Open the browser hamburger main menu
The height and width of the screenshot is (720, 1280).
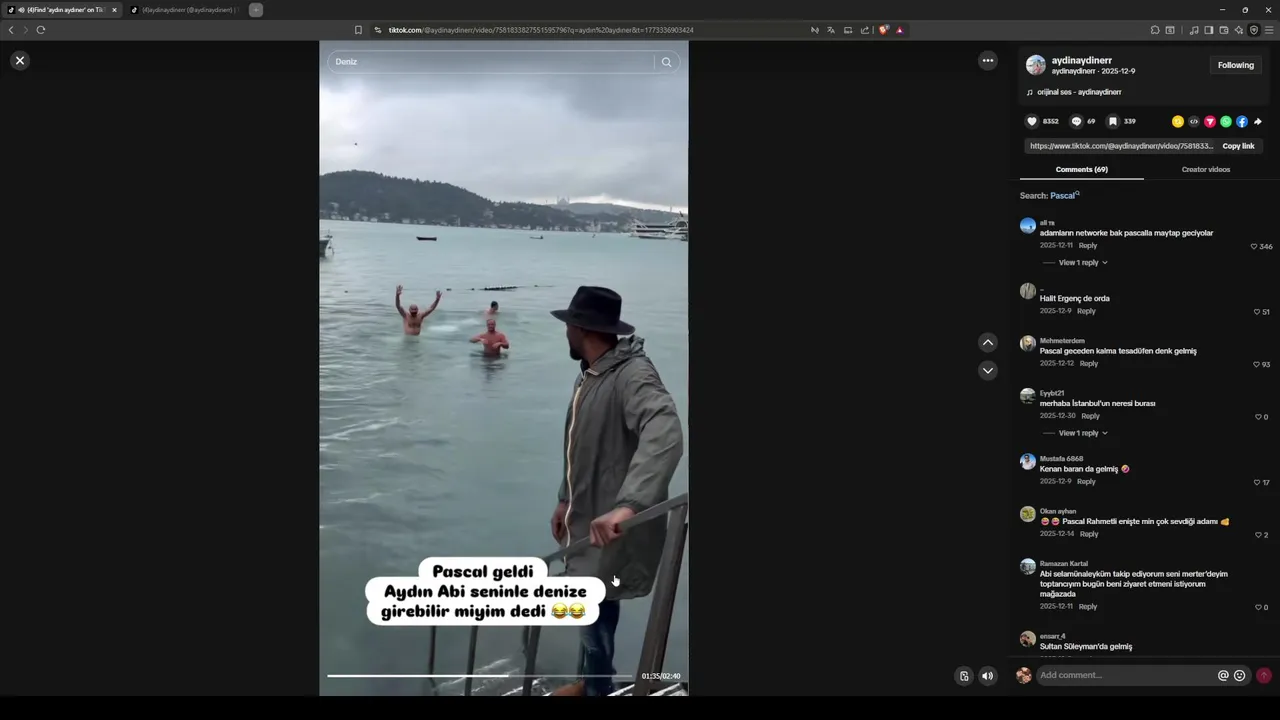coord(1269,30)
